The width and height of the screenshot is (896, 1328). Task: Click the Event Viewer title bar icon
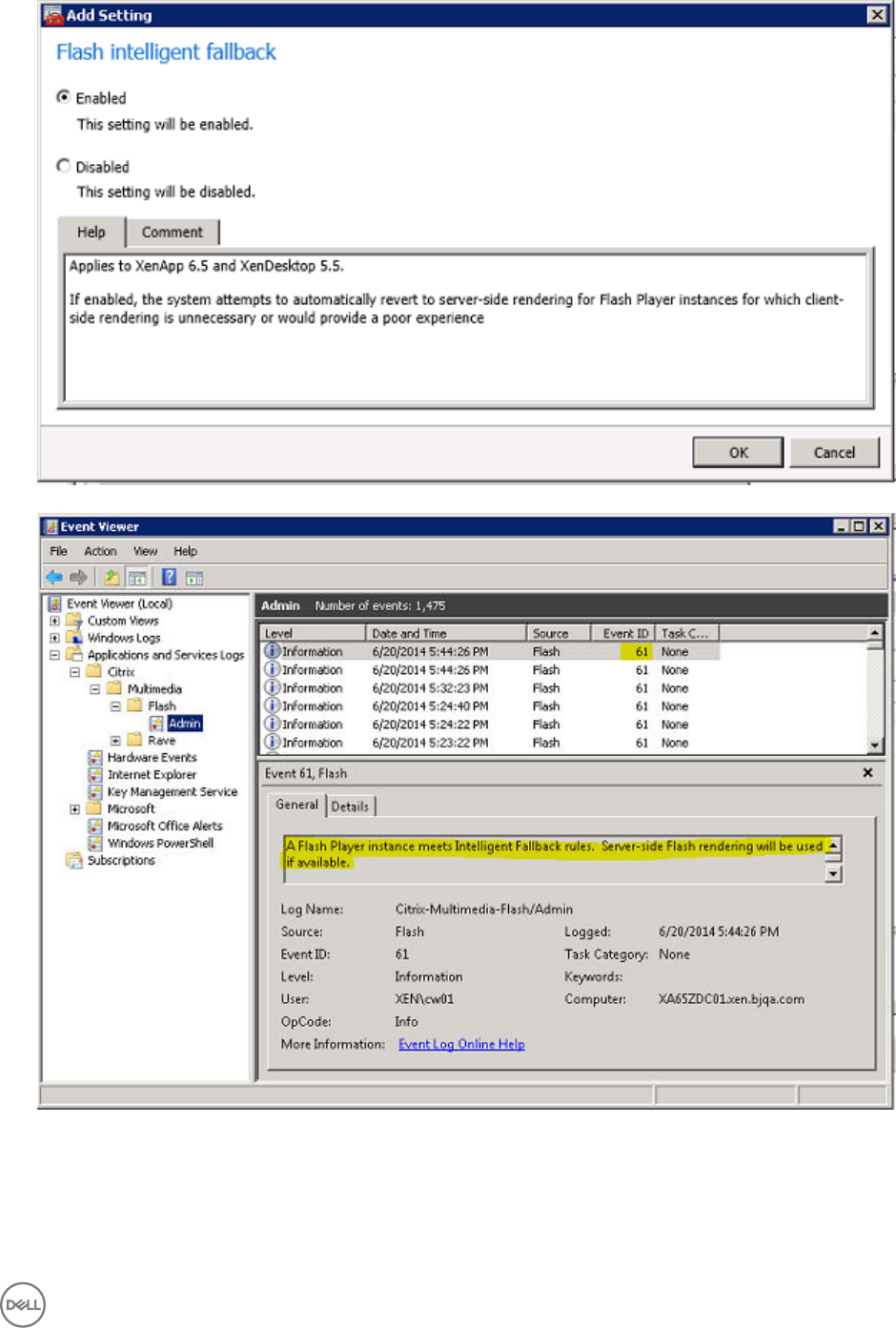(x=52, y=526)
